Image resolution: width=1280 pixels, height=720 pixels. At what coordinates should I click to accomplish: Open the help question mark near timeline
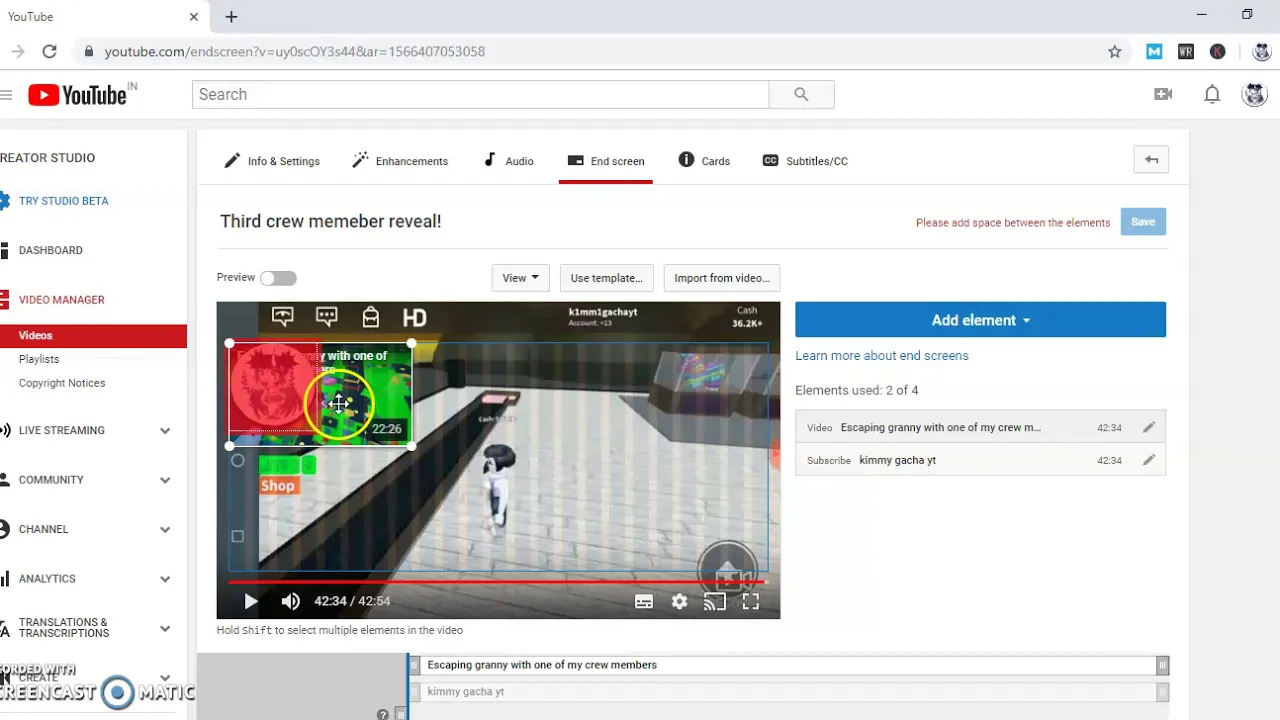382,714
